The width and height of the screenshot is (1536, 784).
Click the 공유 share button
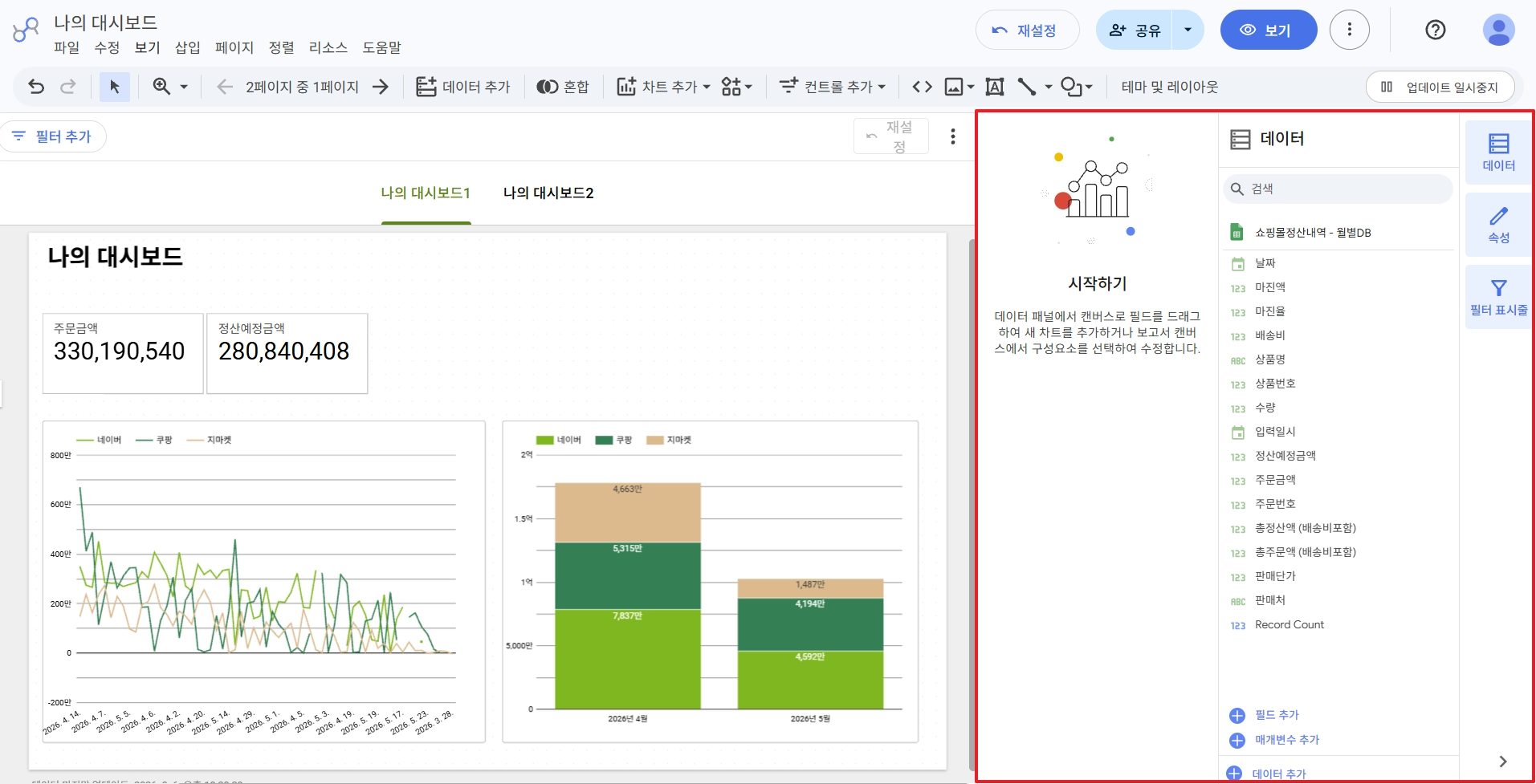pos(1135,30)
